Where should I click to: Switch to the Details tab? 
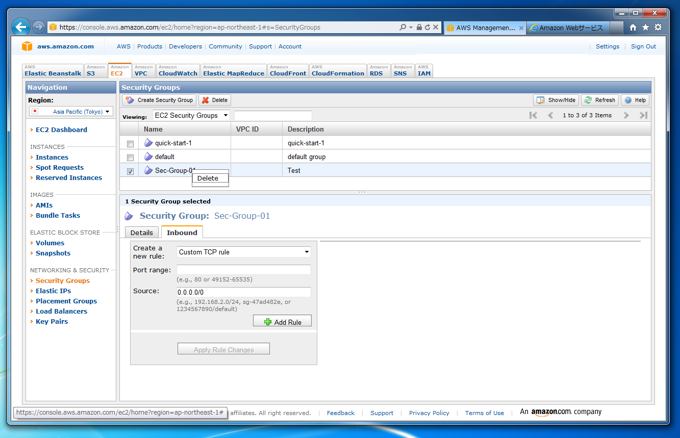click(142, 232)
